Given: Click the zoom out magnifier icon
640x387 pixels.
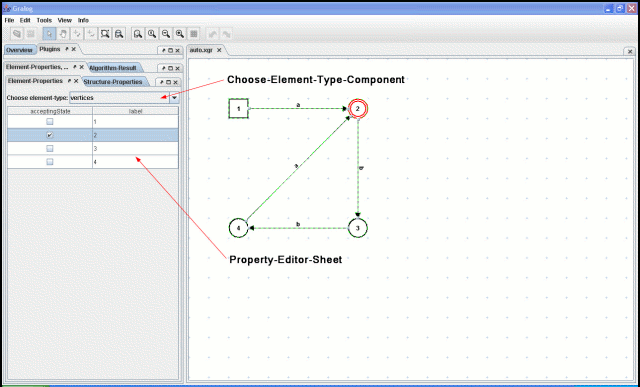Looking at the screenshot, I should tap(166, 34).
